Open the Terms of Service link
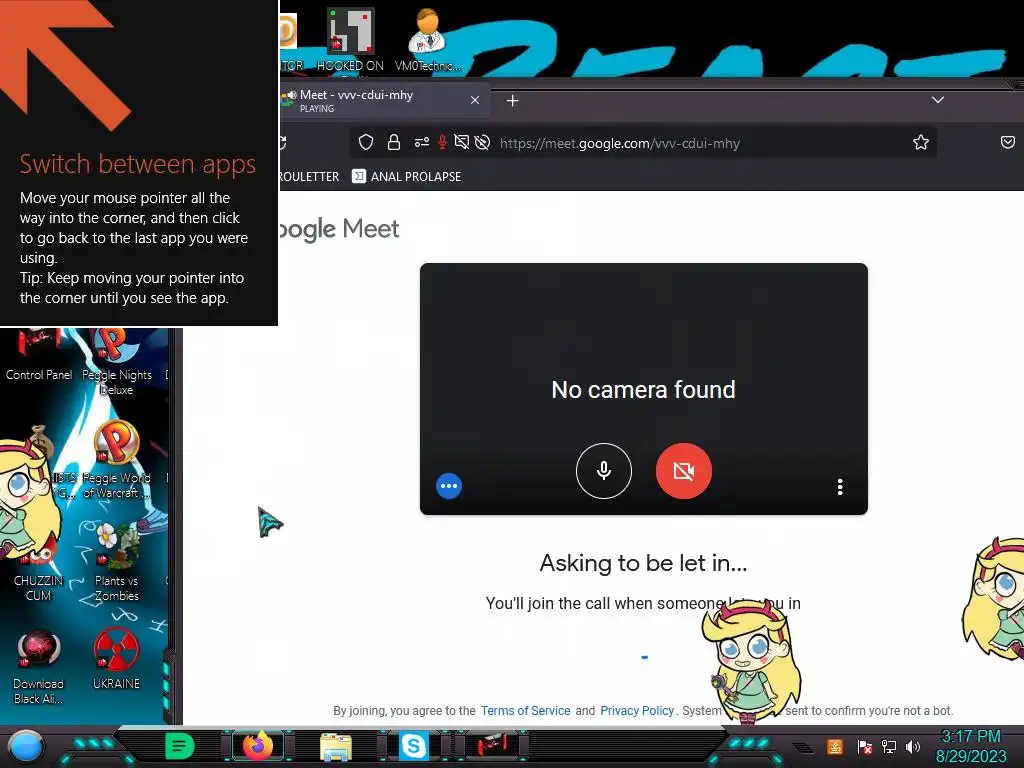1024x768 pixels. click(526, 711)
